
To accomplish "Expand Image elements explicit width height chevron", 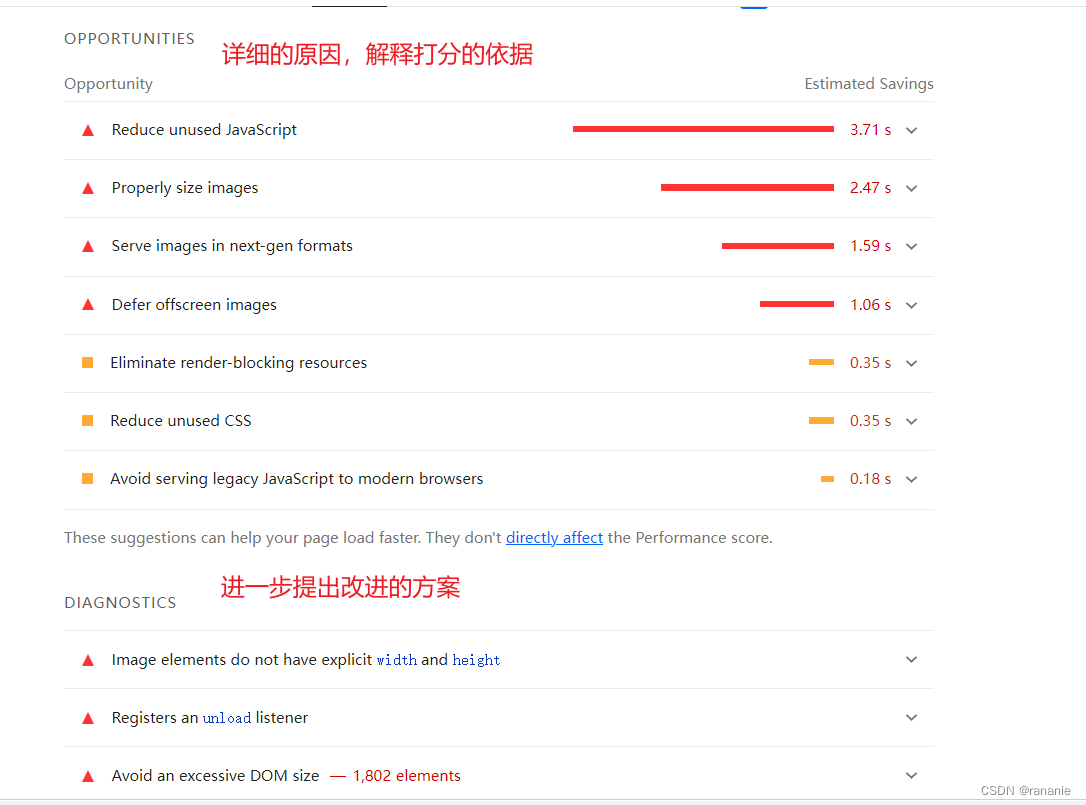I will 911,660.
